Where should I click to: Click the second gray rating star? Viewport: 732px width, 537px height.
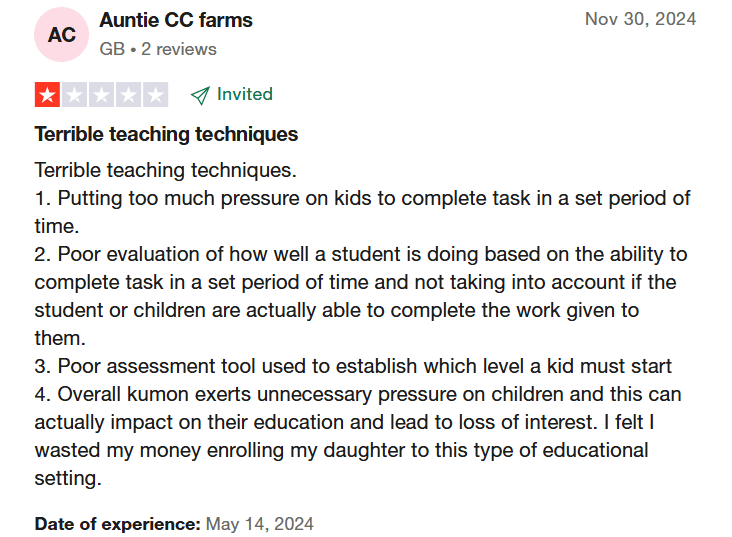[x=74, y=95]
